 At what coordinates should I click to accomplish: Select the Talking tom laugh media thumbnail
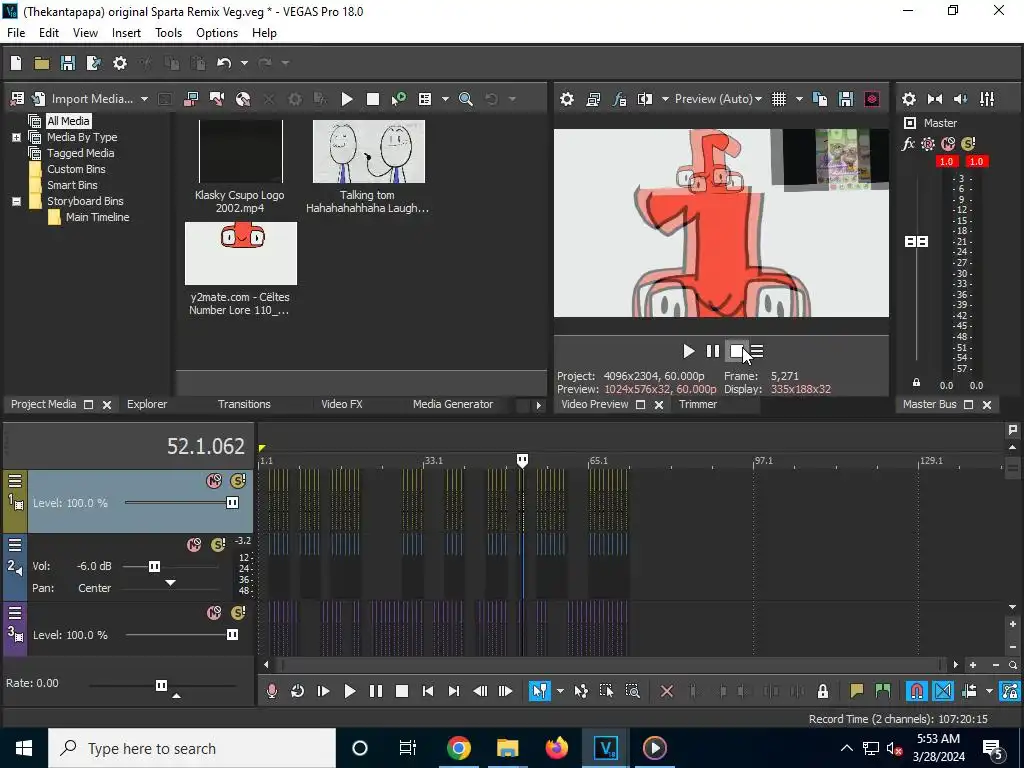(x=368, y=152)
